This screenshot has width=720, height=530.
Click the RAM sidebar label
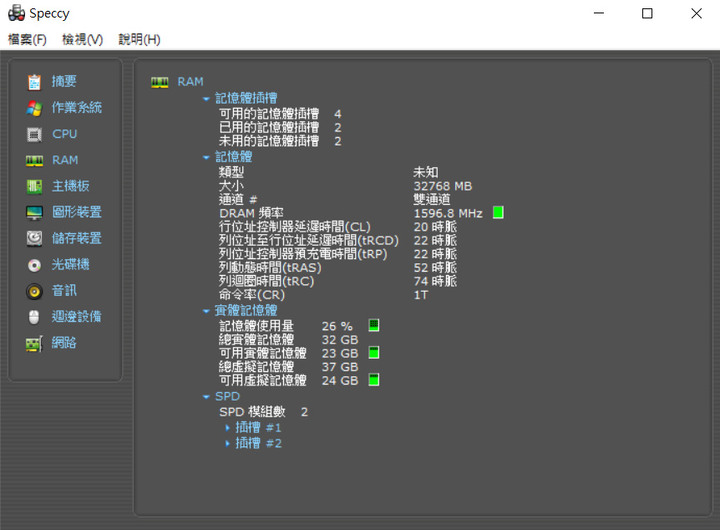pyautogui.click(x=65, y=160)
